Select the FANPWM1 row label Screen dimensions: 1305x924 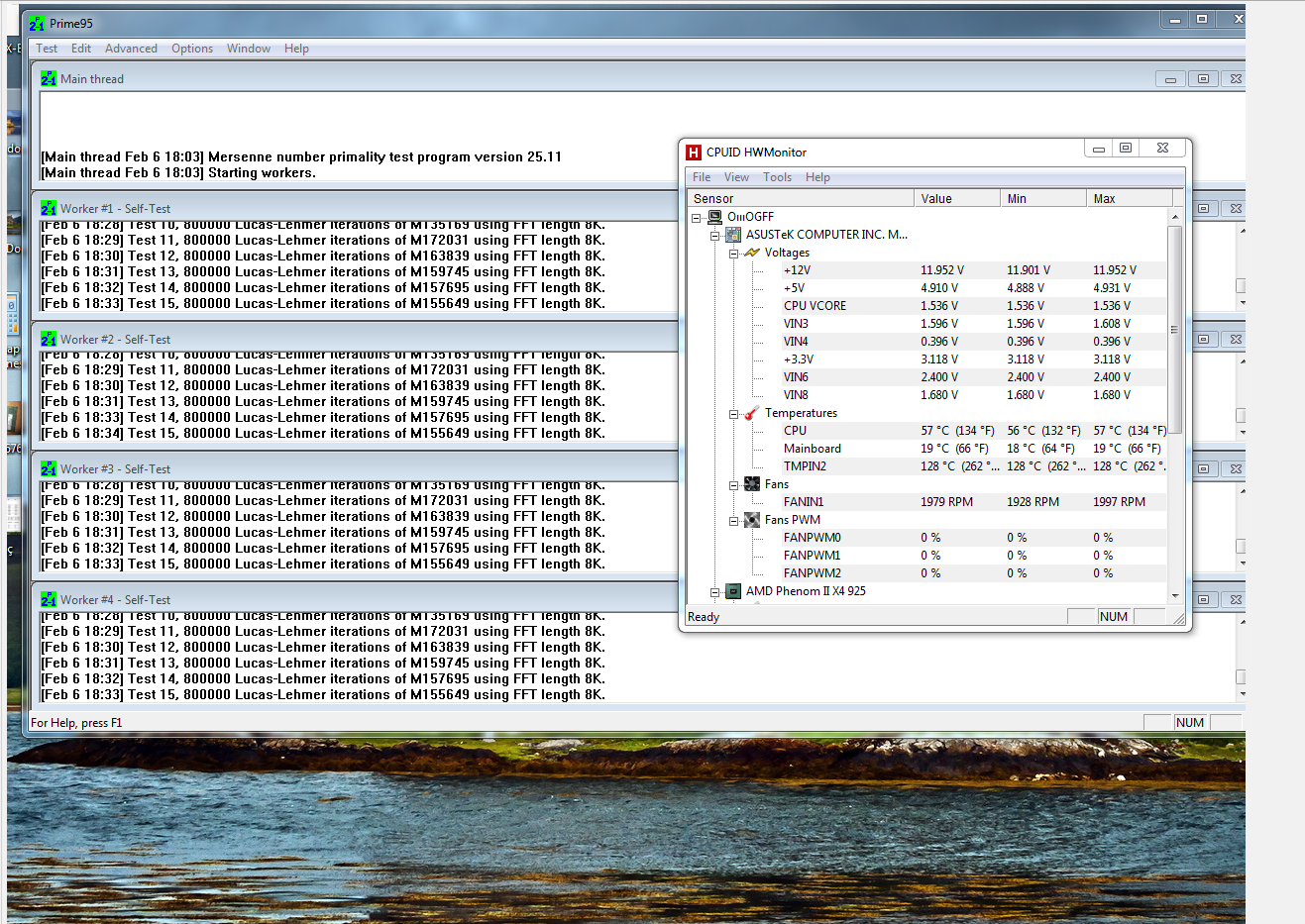812,556
